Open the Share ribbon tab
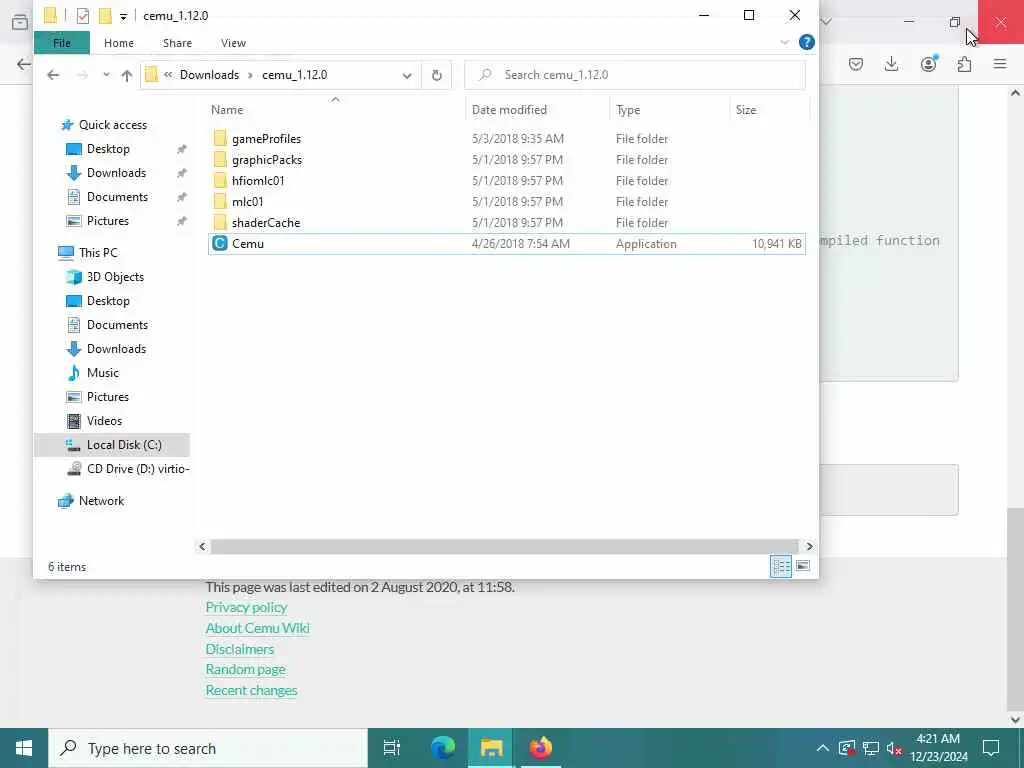 click(x=178, y=43)
